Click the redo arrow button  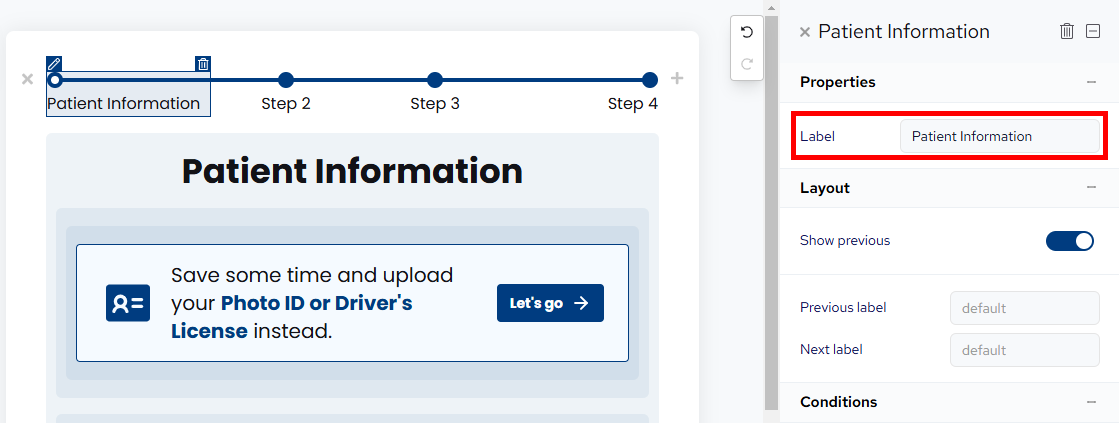[x=747, y=63]
